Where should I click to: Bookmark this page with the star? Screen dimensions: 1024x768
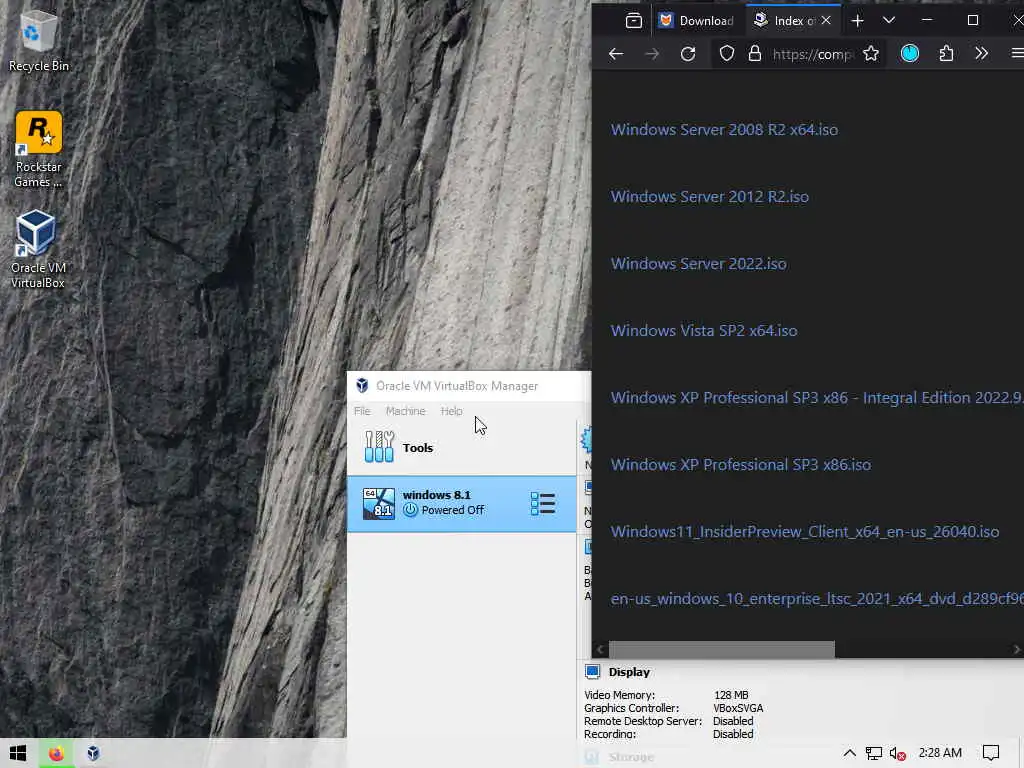coord(871,54)
